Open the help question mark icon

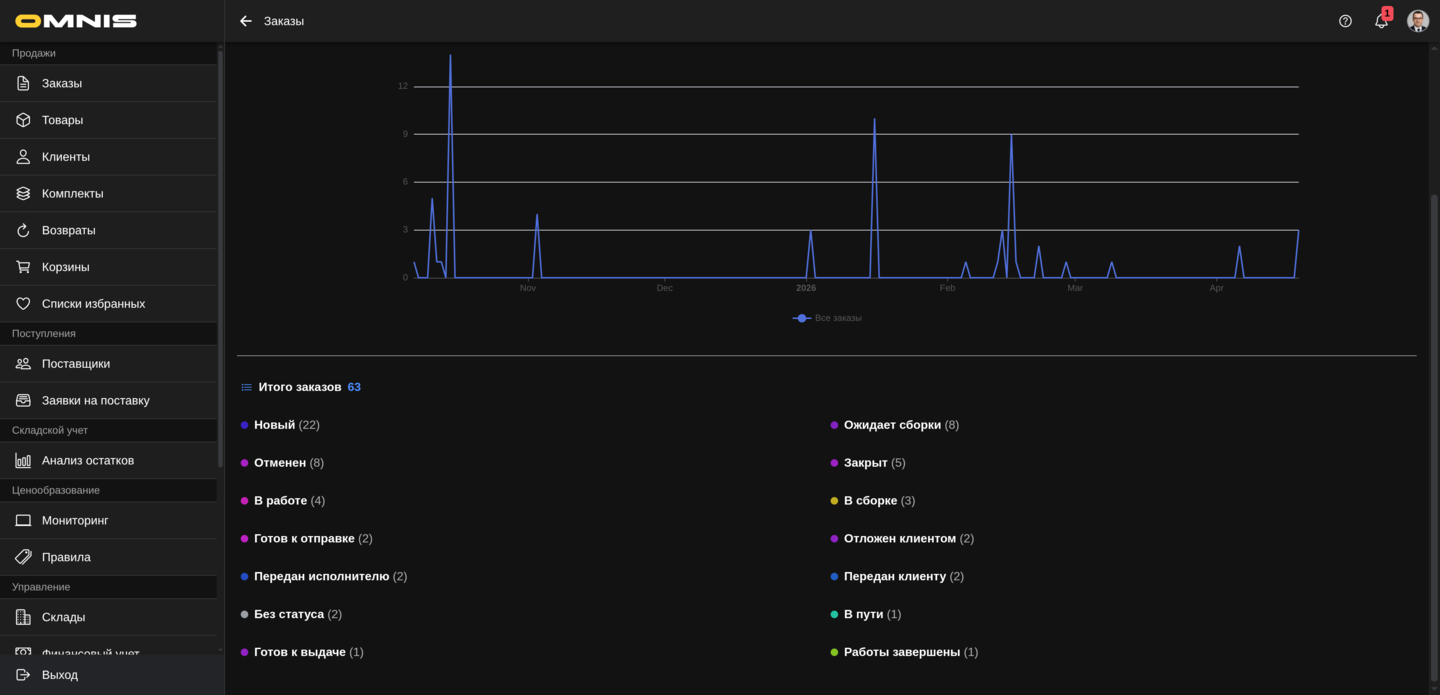click(1345, 21)
